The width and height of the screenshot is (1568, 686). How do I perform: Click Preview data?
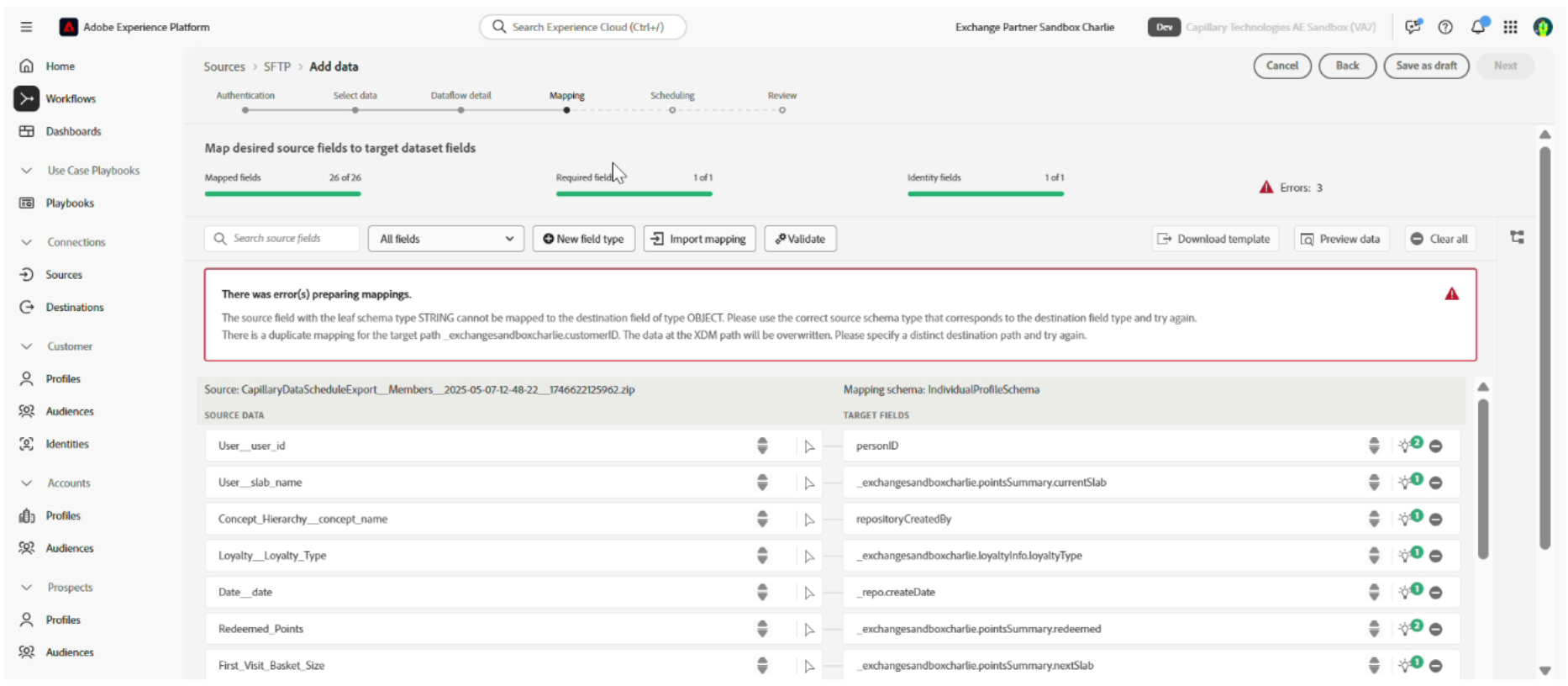(x=1341, y=239)
